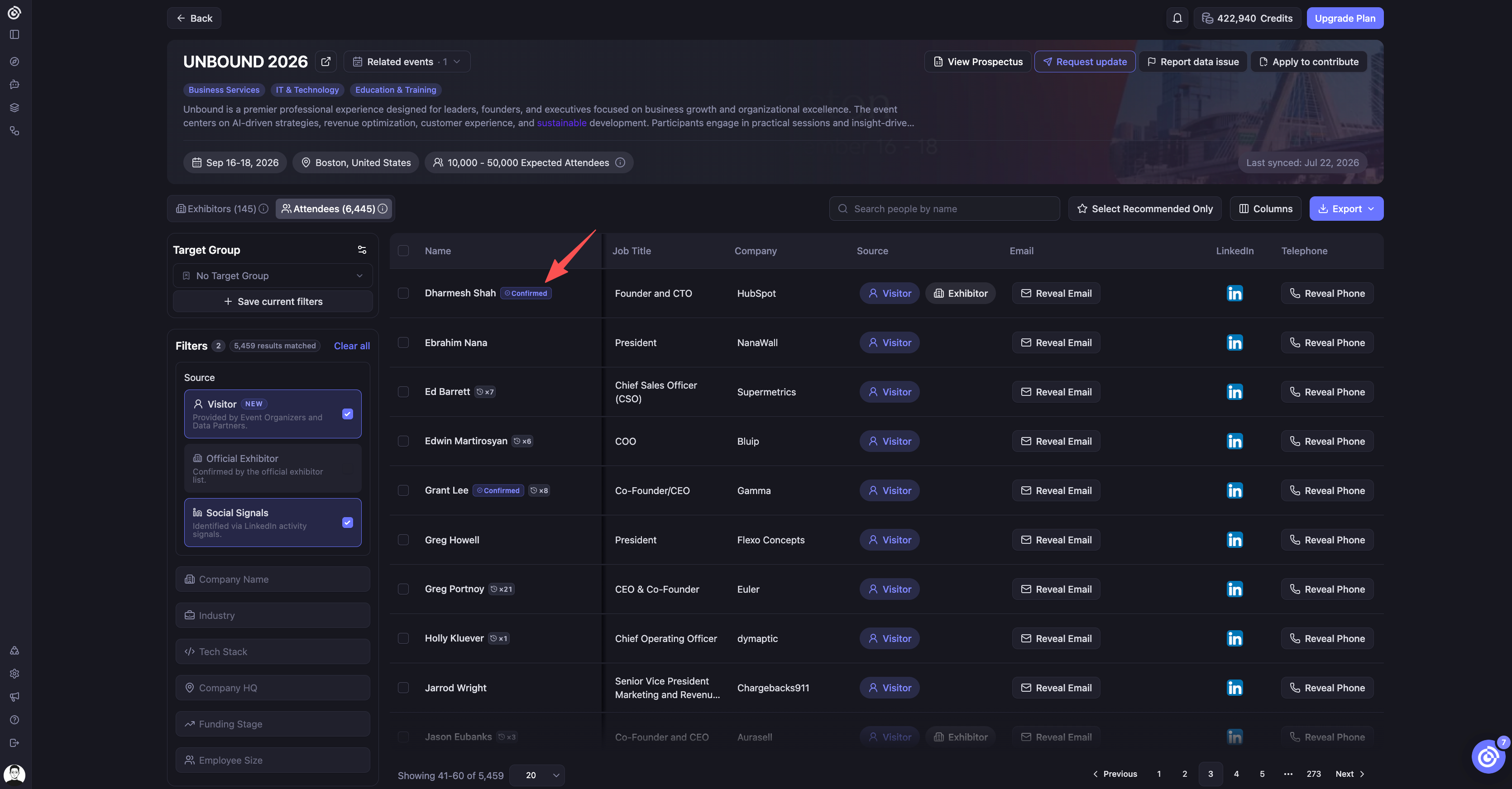This screenshot has height=789, width=1512.
Task: Expand the Tech Stack filter
Action: click(x=273, y=652)
